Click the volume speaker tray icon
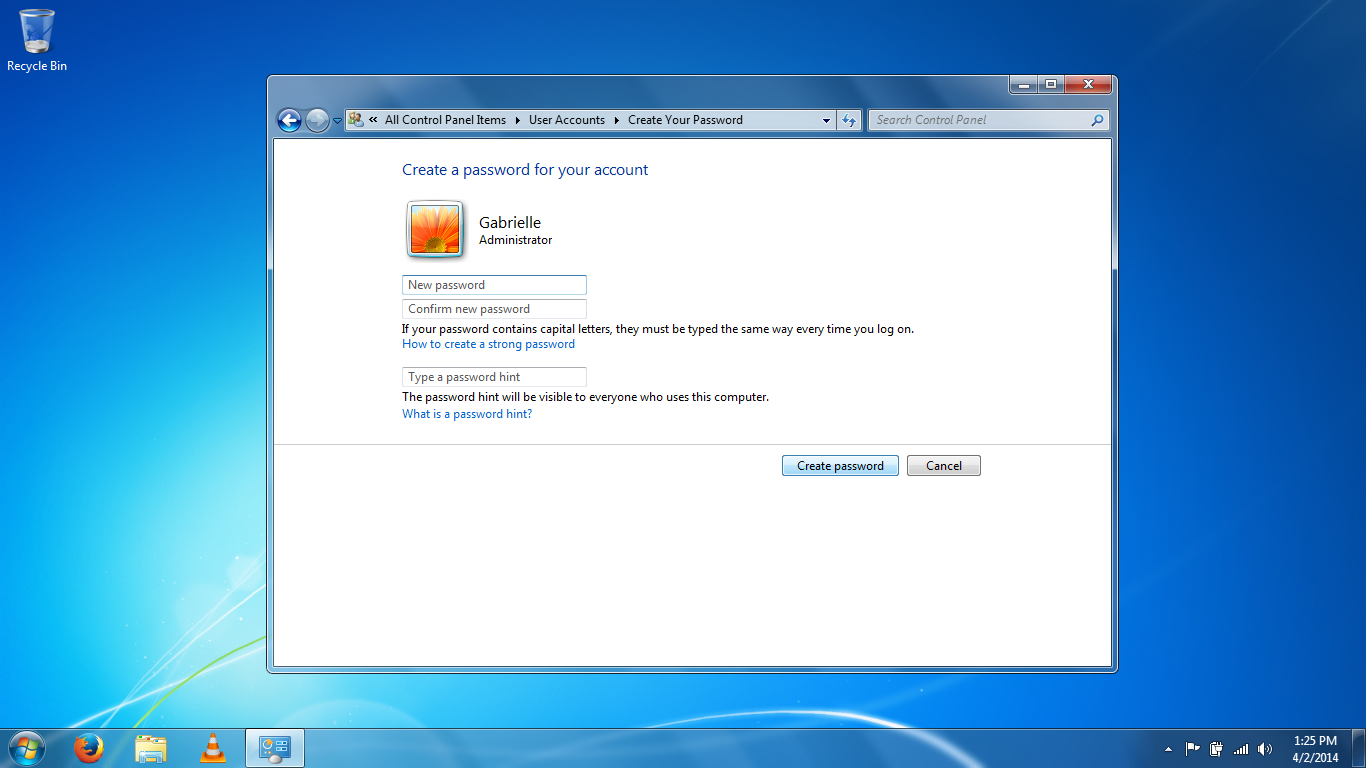This screenshot has height=768, width=1366. 1265,749
